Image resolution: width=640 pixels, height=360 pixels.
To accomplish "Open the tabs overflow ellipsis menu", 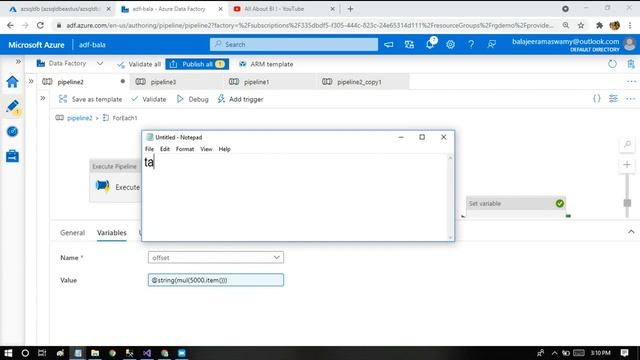I will (631, 82).
